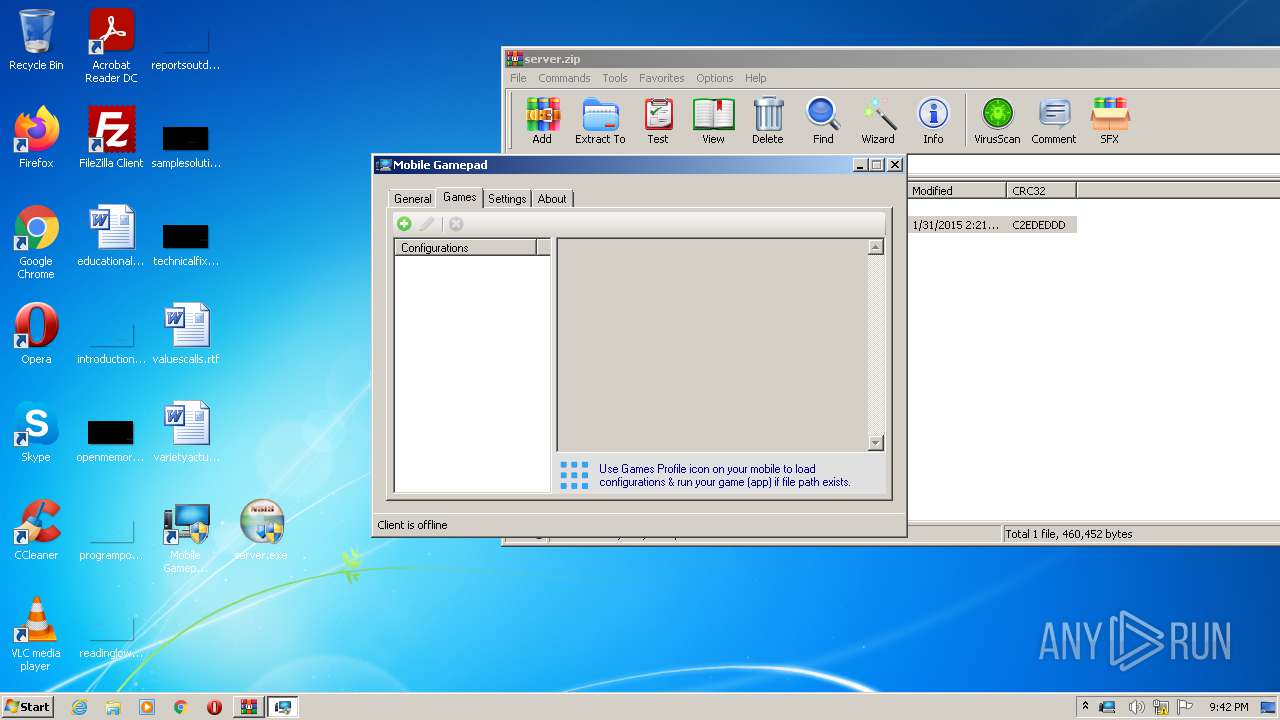Open the Chrome icon on the taskbar
1280x720 pixels.
coord(181,707)
